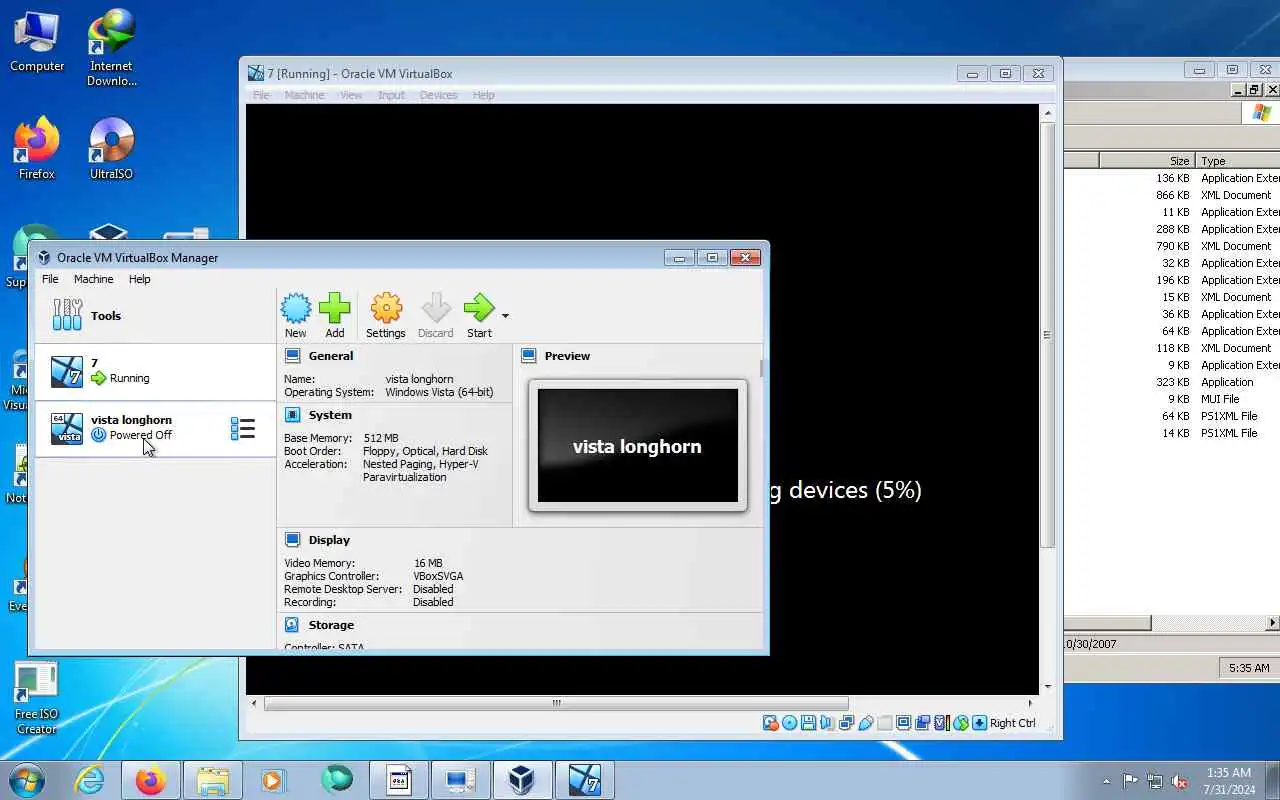Click the optical disc status bar icon
The height and width of the screenshot is (800, 1280).
coord(789,723)
